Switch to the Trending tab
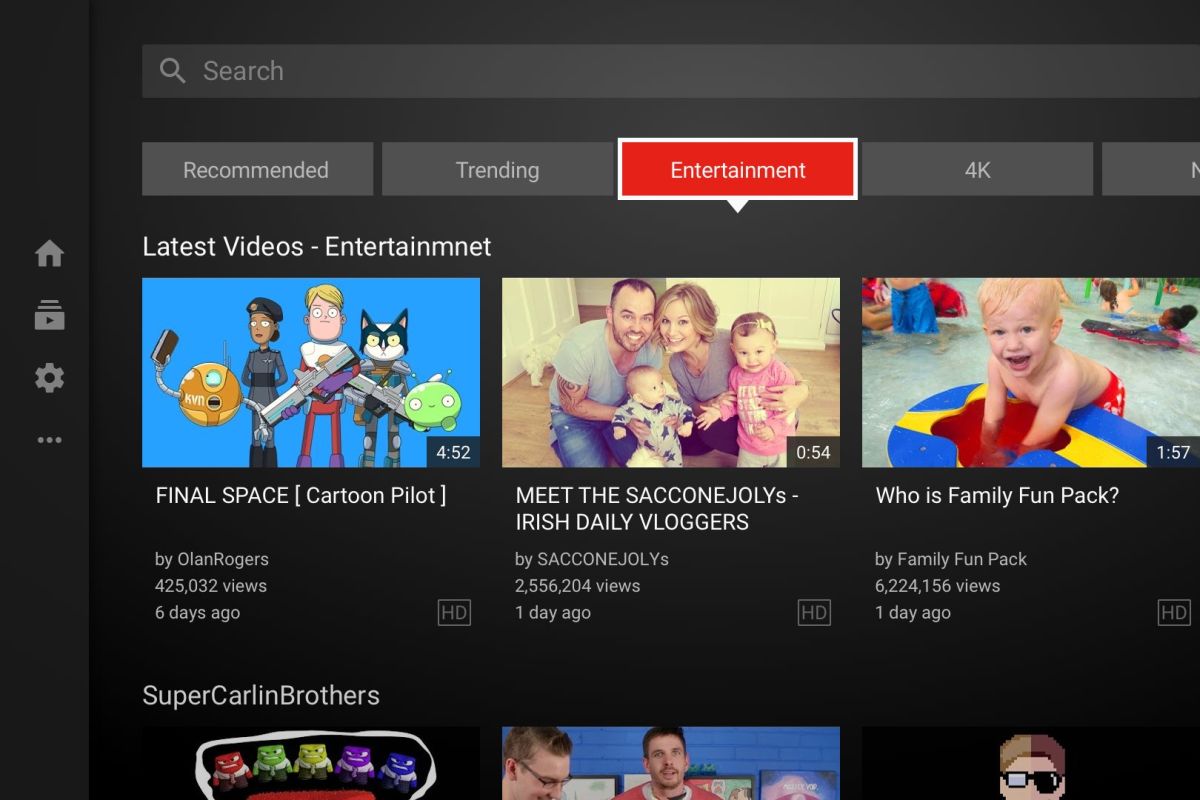Viewport: 1200px width, 800px height. tap(497, 169)
